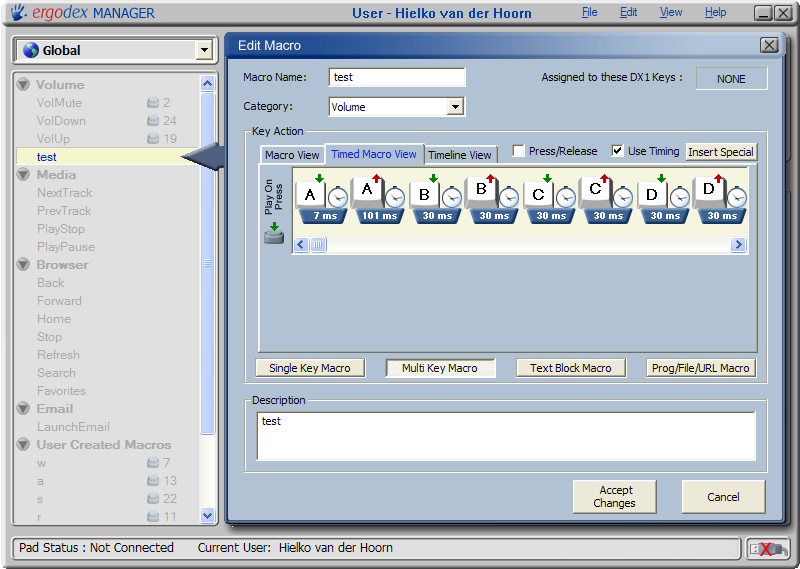Enable the Press/Release checkbox
The width and height of the screenshot is (800, 569).
click(518, 151)
